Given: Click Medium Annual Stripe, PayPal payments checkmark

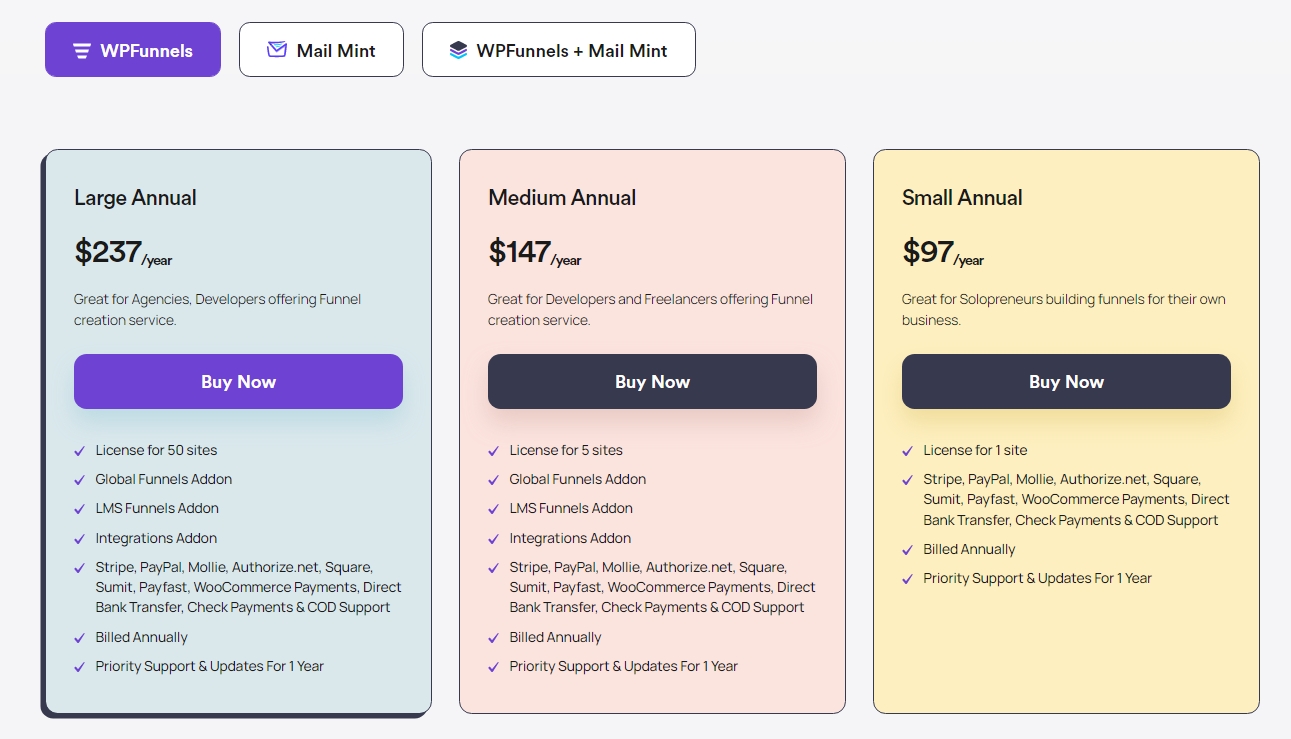Looking at the screenshot, I should (x=494, y=568).
